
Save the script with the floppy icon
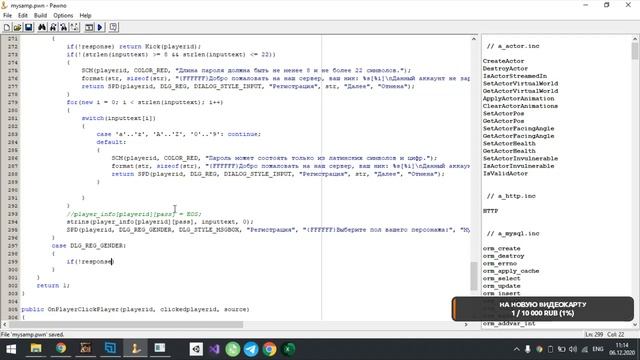coord(29,27)
